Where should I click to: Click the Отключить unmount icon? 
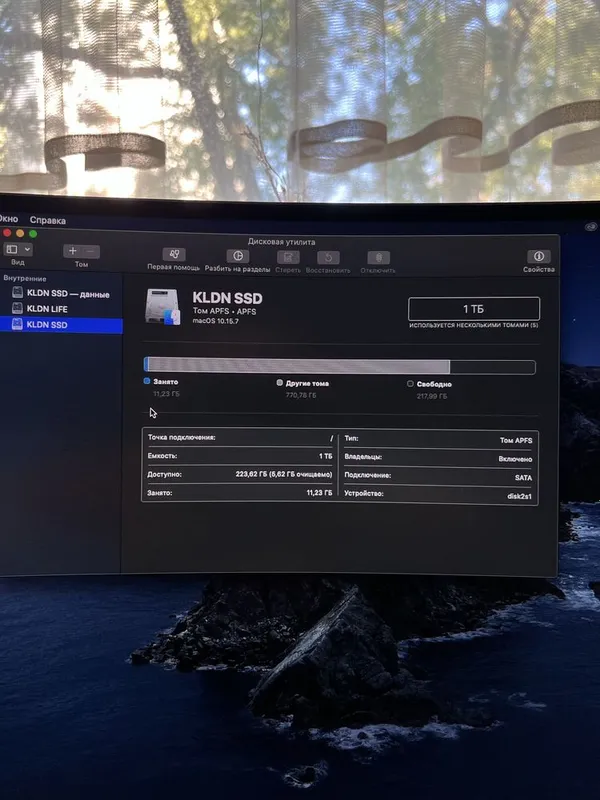(378, 258)
